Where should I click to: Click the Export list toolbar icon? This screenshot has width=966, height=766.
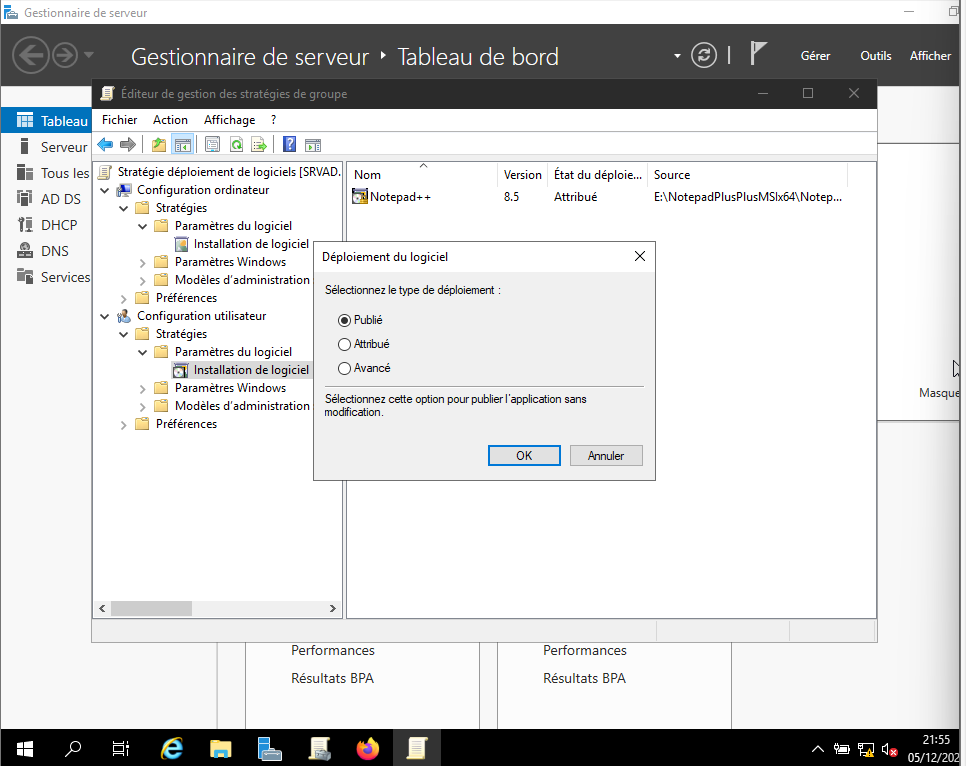tap(259, 145)
